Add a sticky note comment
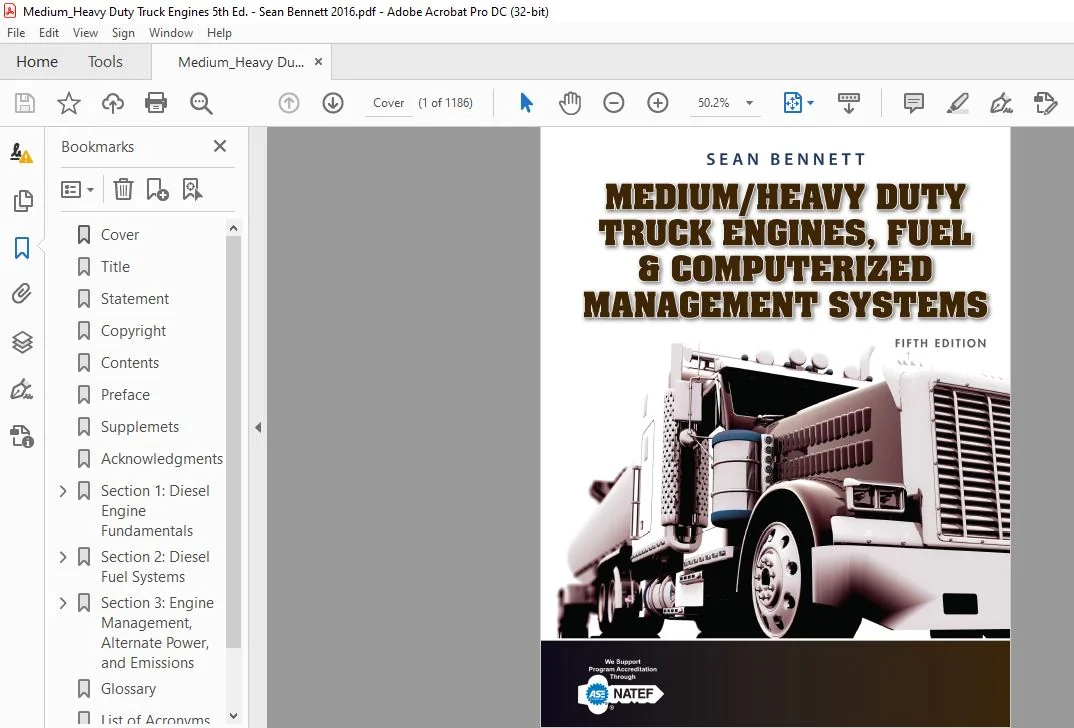Image resolution: width=1074 pixels, height=728 pixels. coord(914,103)
